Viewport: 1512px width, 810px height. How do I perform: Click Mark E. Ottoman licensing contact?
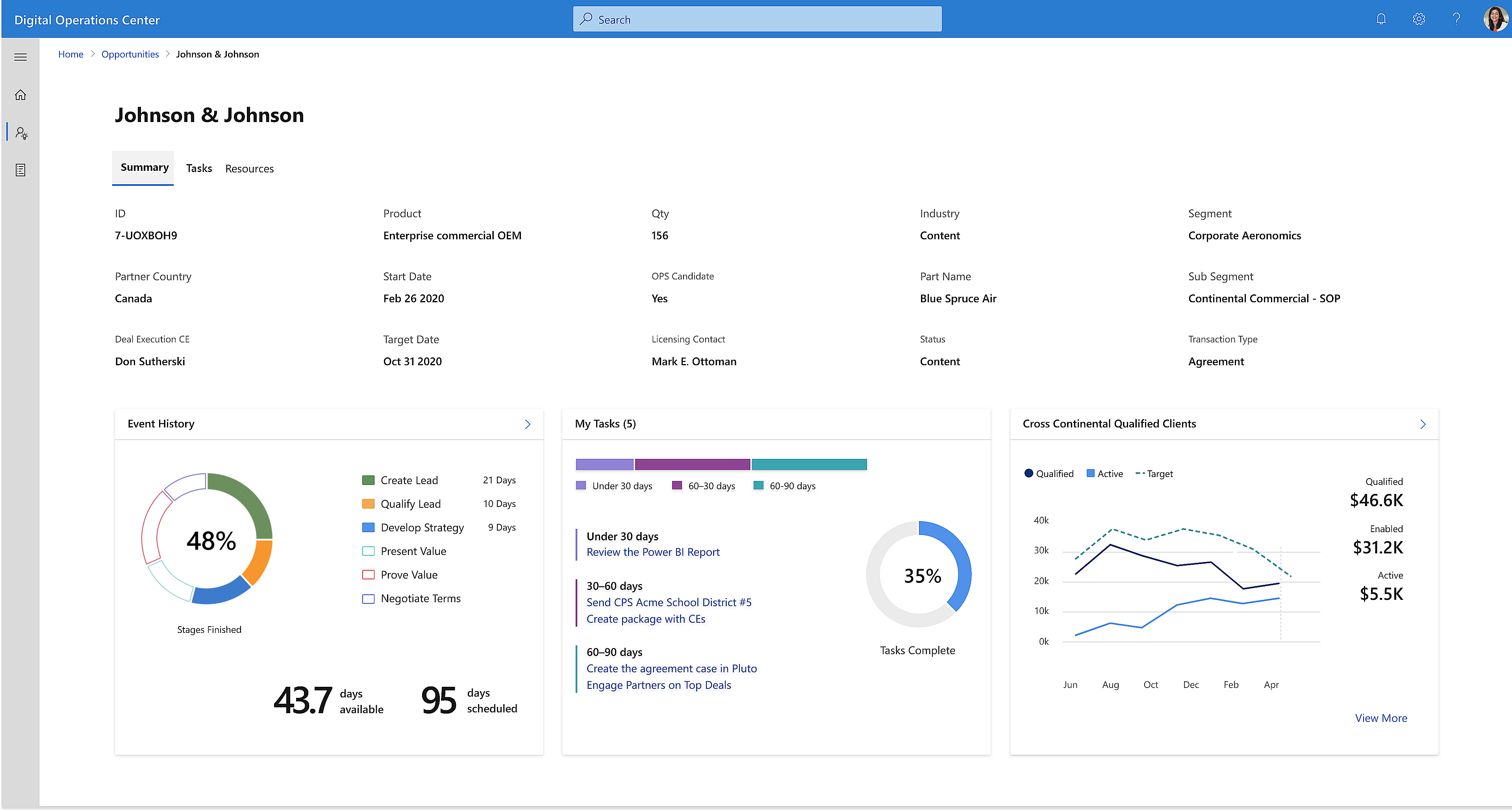[x=694, y=361]
